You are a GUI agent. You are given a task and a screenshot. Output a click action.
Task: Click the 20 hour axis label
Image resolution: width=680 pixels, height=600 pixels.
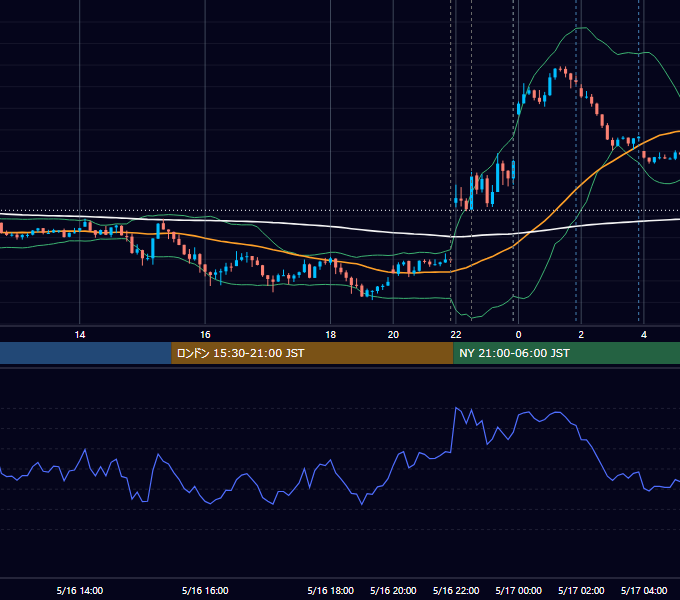pyautogui.click(x=393, y=335)
